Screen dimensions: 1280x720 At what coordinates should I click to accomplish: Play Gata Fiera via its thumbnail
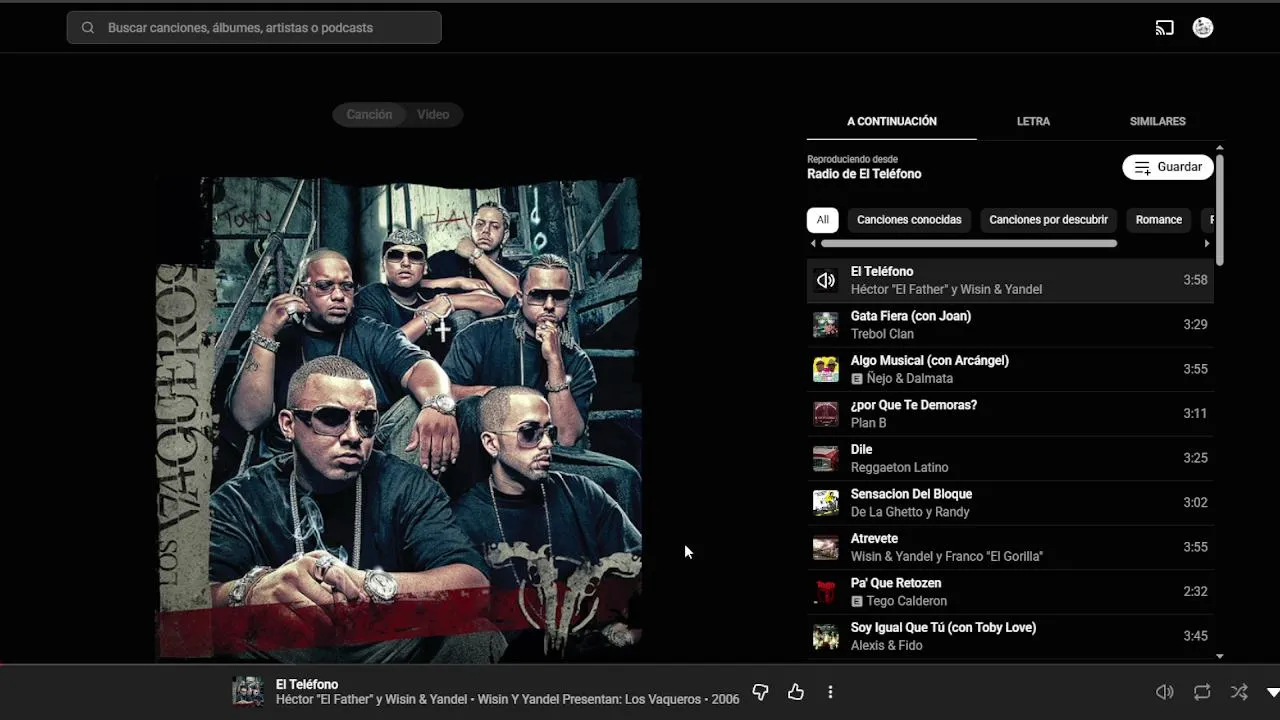tap(826, 325)
